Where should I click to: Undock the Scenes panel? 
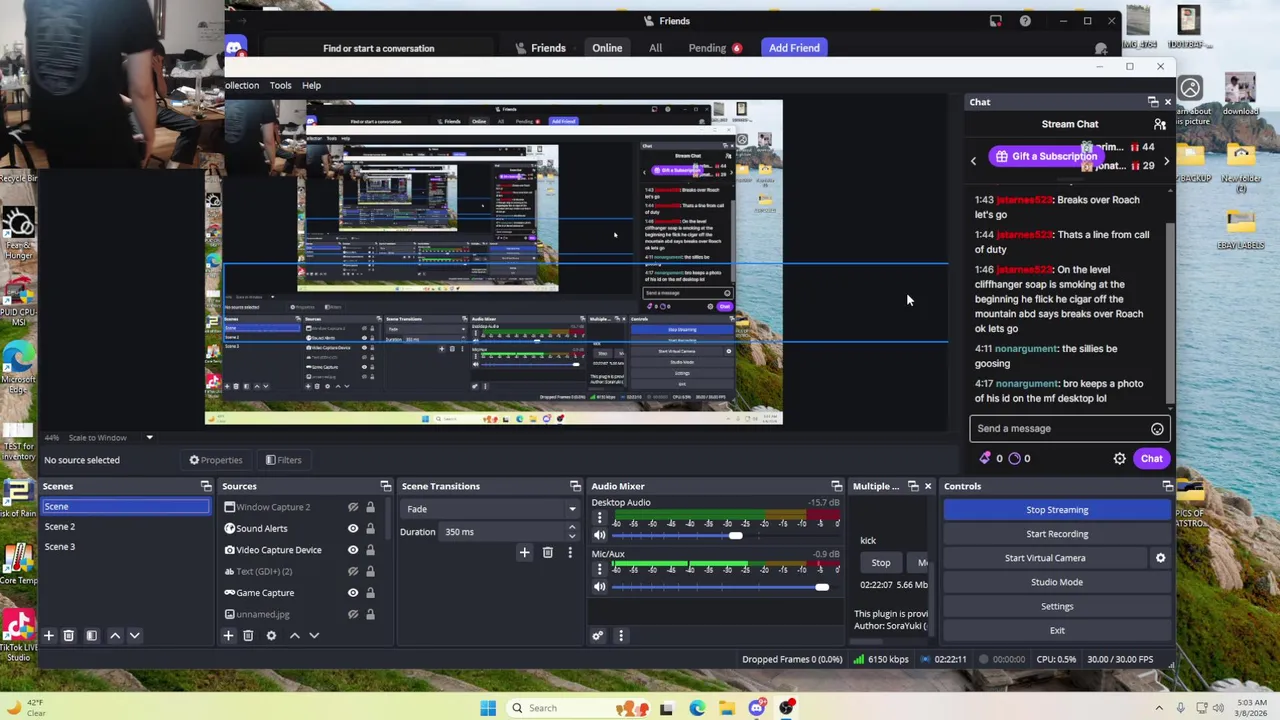(x=206, y=486)
